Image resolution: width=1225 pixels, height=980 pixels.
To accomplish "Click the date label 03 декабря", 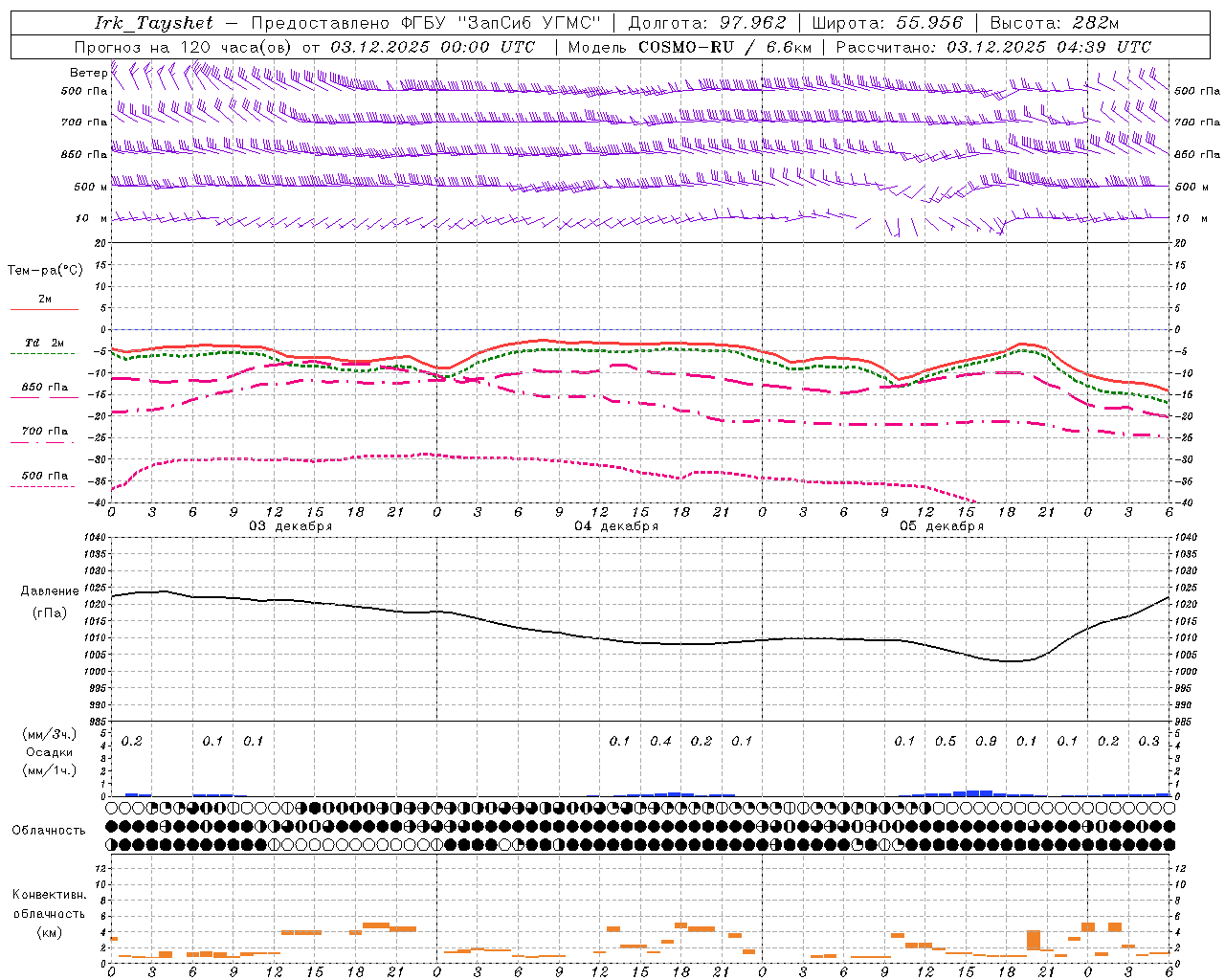I will click(291, 526).
